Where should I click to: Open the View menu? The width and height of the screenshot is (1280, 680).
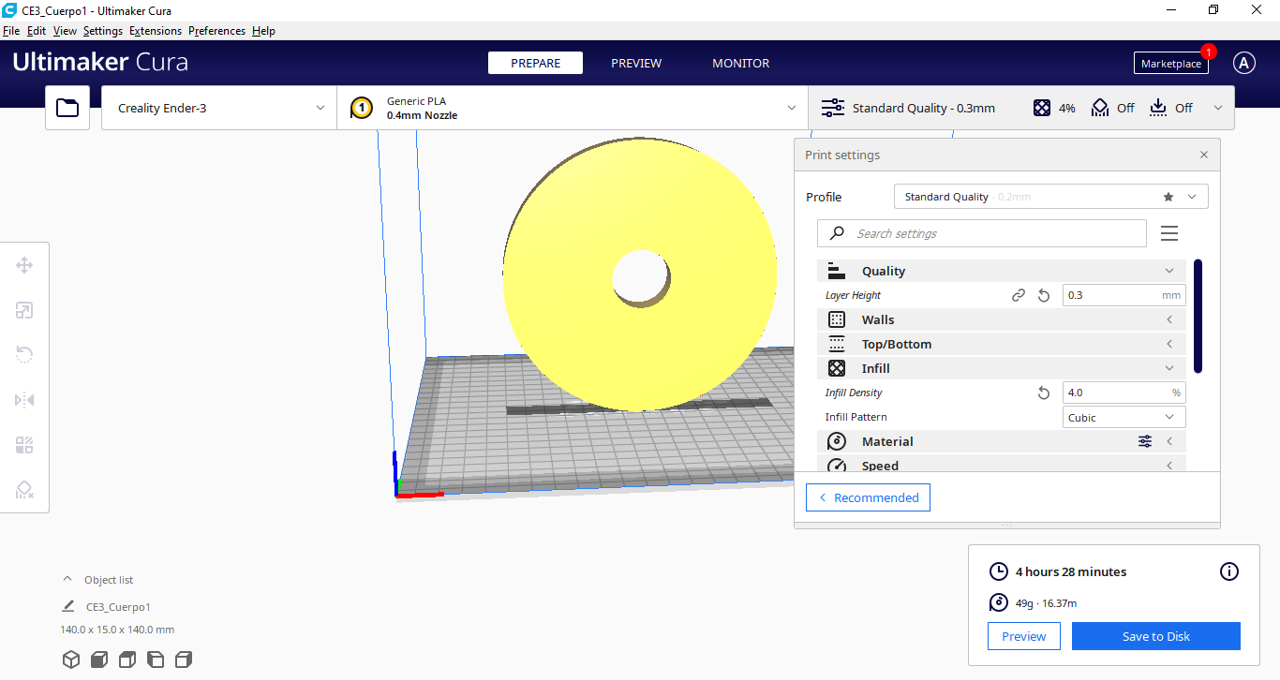65,31
